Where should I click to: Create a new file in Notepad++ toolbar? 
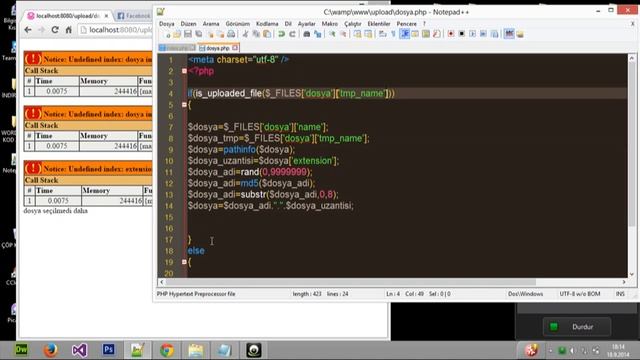(167, 34)
